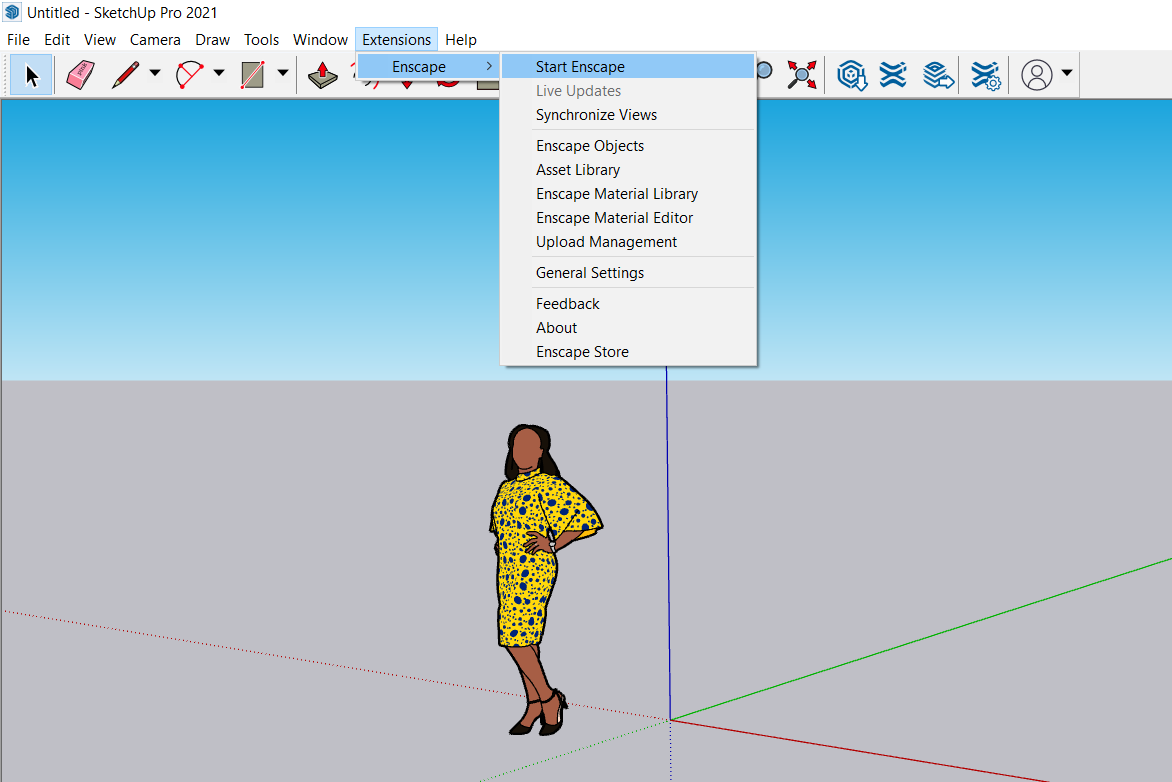This screenshot has height=782, width=1172.
Task: Open the Rectangle tool dropdown arrow
Action: [282, 73]
